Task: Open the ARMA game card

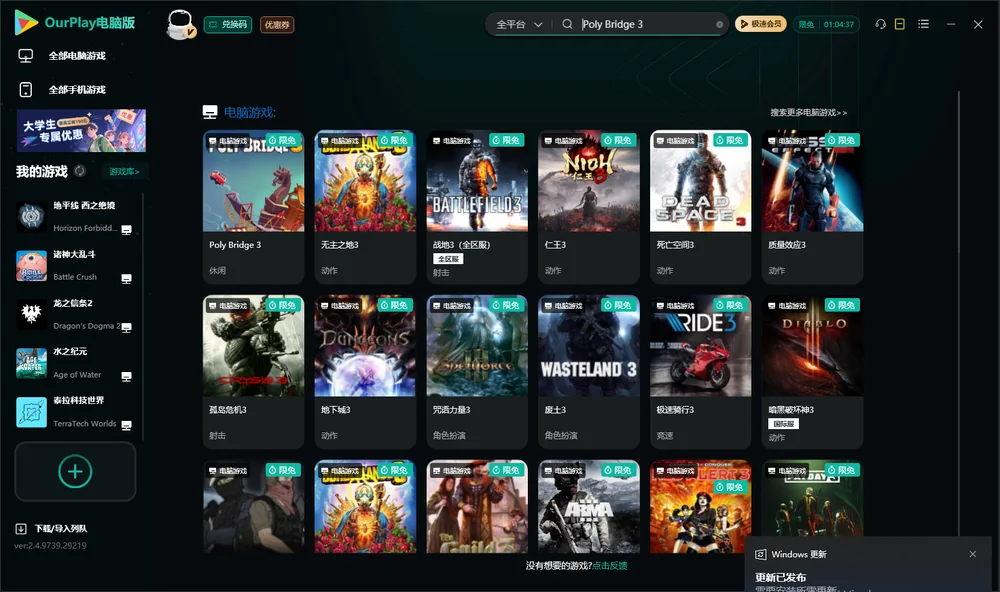Action: 589,507
